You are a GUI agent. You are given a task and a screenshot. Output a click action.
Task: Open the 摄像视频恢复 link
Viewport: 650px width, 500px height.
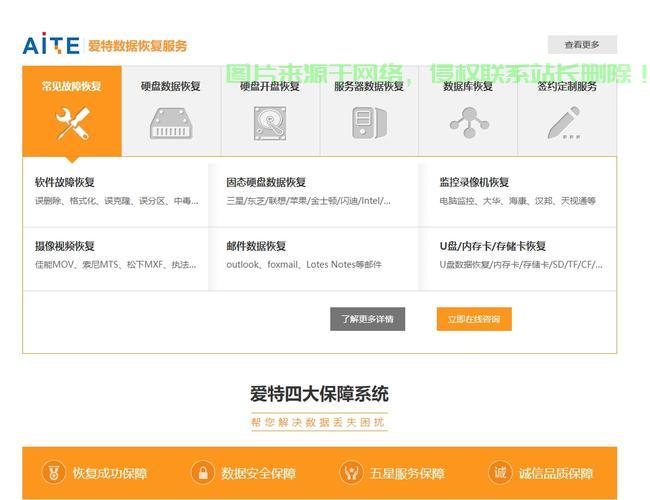(65, 246)
